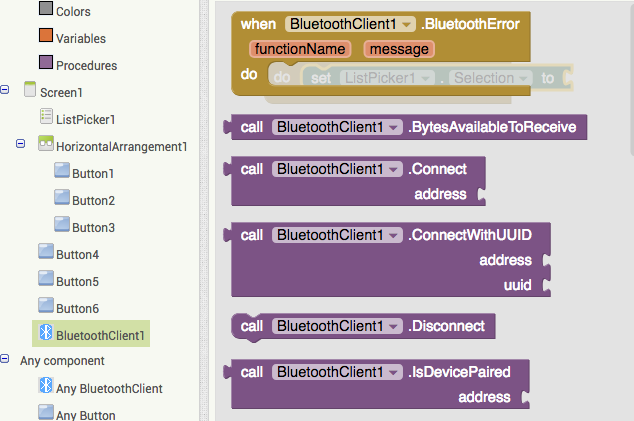Click the HorizontalArrangement1 layout icon
The width and height of the screenshot is (634, 421).
tap(46, 145)
